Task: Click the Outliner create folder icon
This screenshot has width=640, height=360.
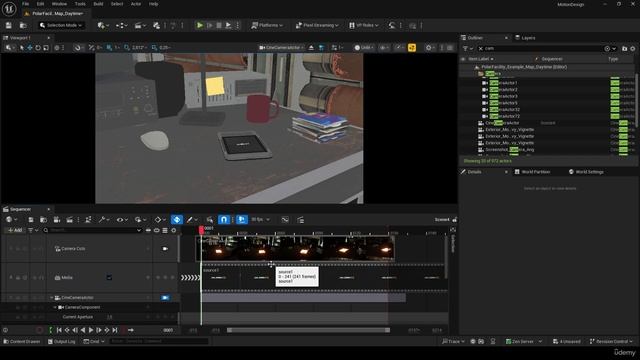Action: pyautogui.click(x=624, y=49)
